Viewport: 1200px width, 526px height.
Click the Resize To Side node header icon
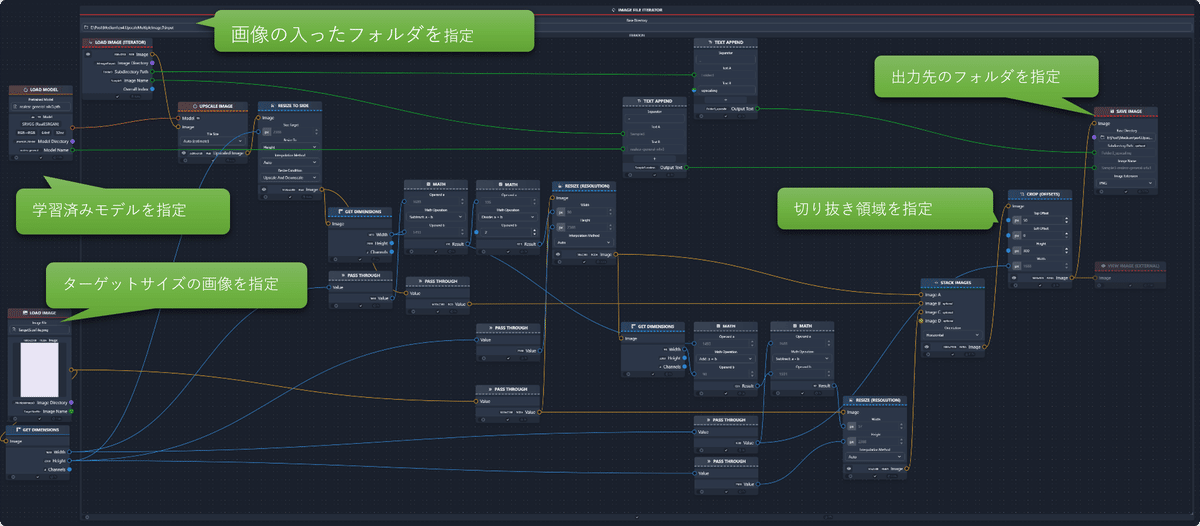click(x=272, y=106)
